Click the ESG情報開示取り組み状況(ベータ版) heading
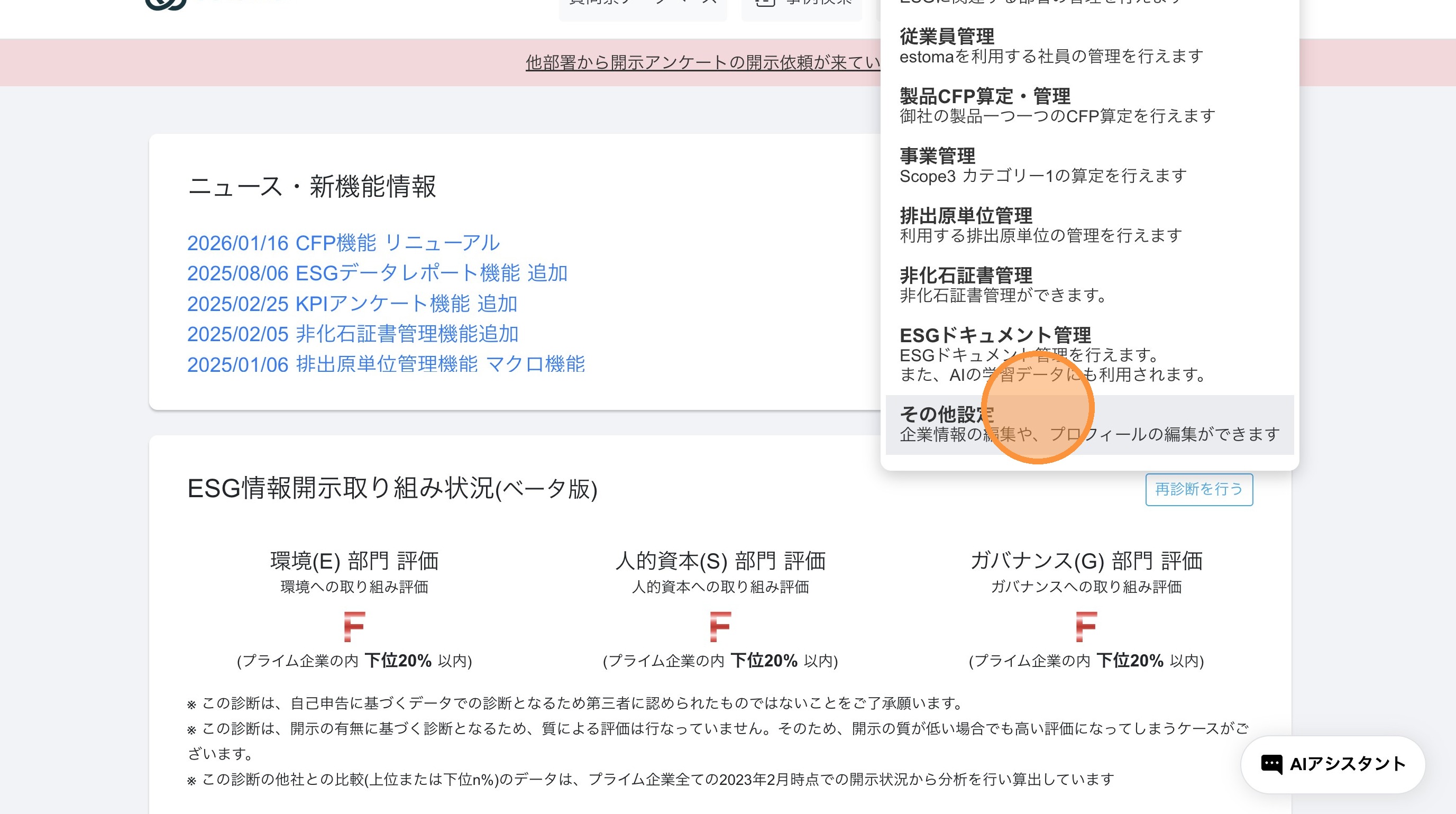 coord(392,488)
